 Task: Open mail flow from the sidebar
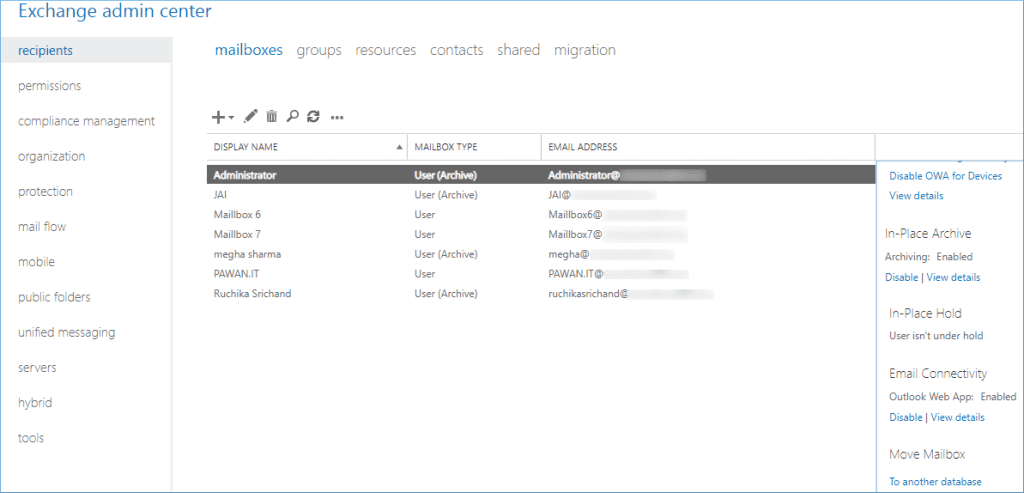point(42,227)
